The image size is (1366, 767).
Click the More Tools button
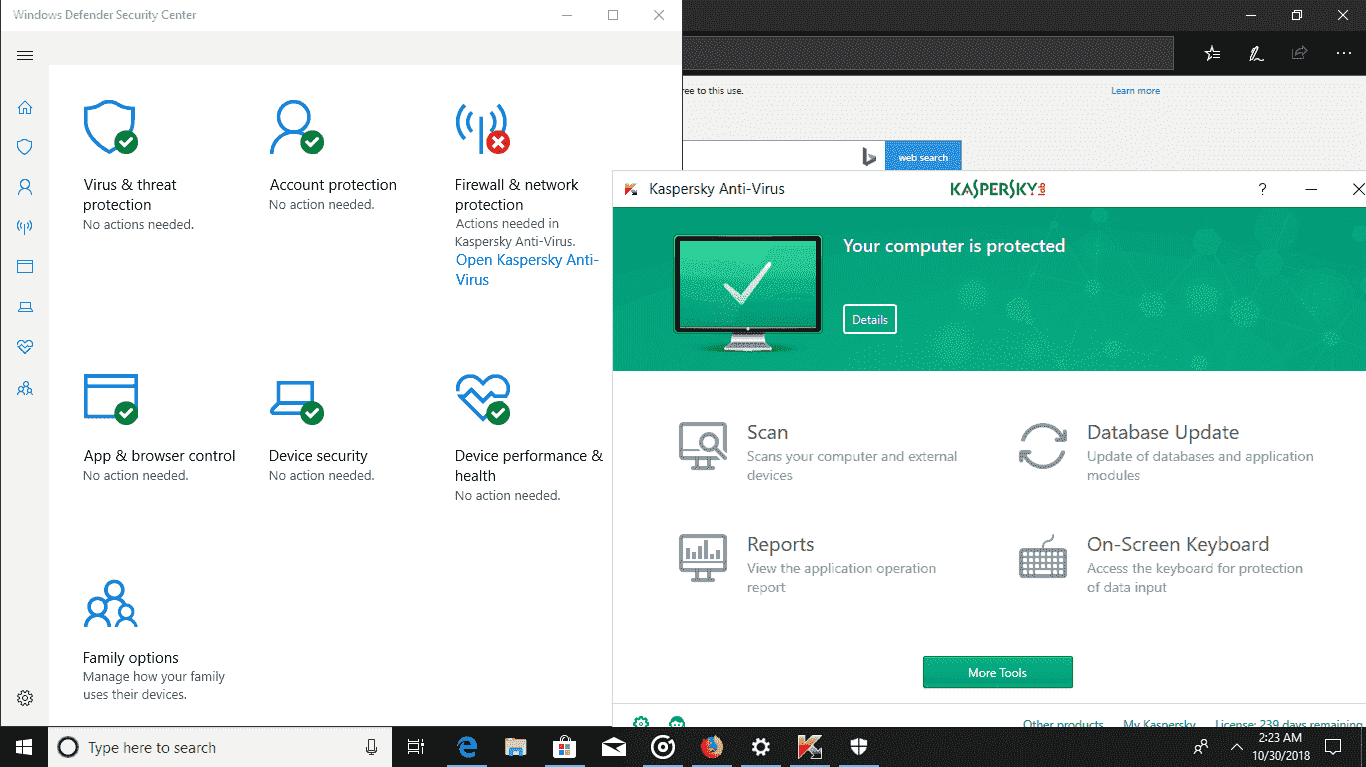pos(997,673)
